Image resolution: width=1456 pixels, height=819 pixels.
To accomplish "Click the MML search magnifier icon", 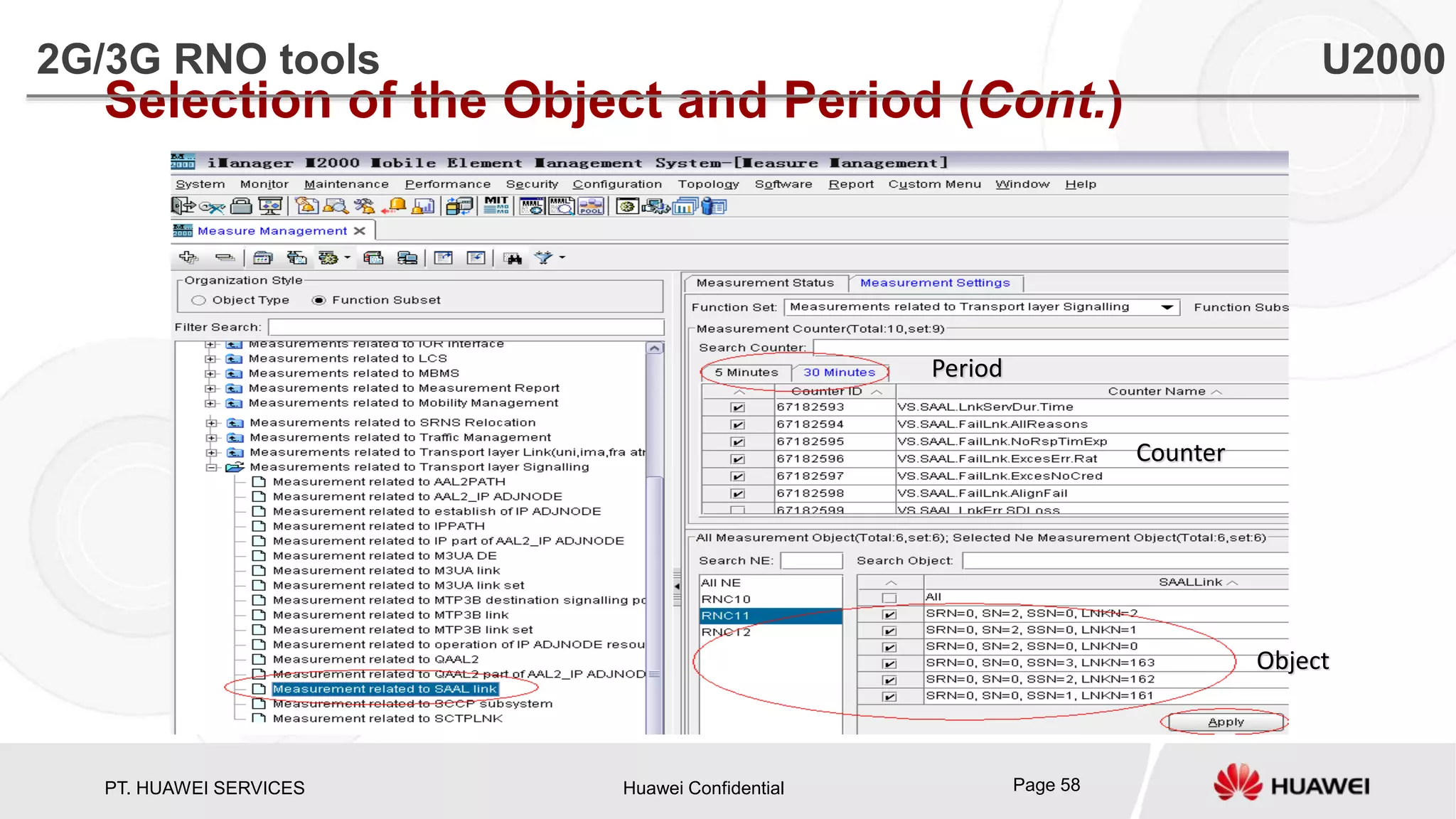I will coord(562,206).
